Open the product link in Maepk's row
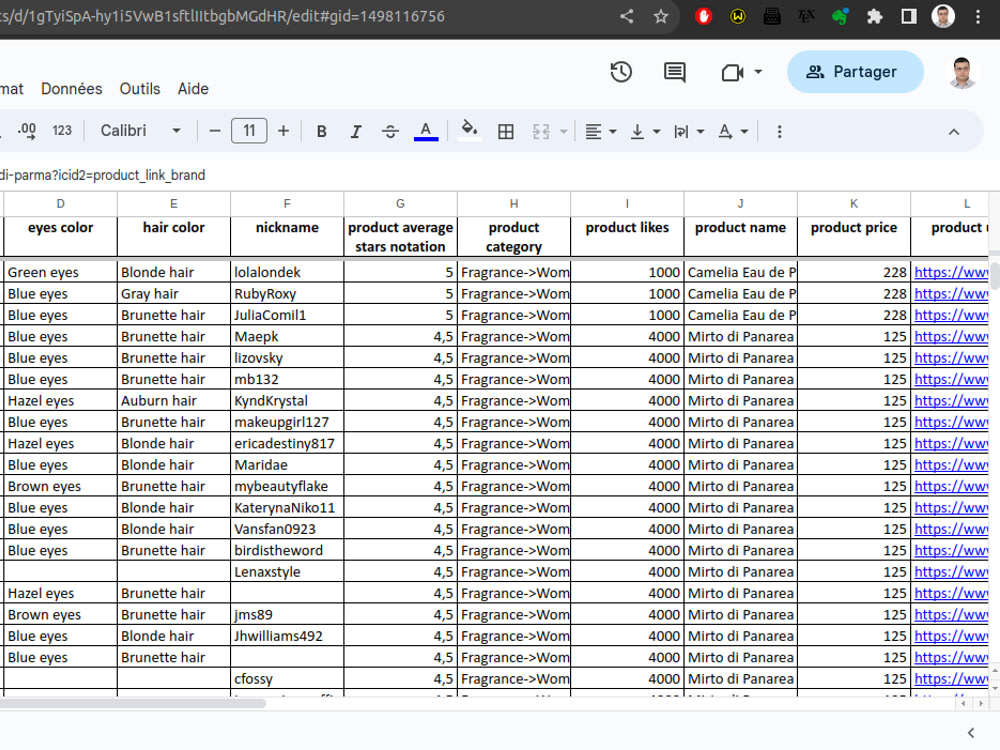 coord(951,337)
